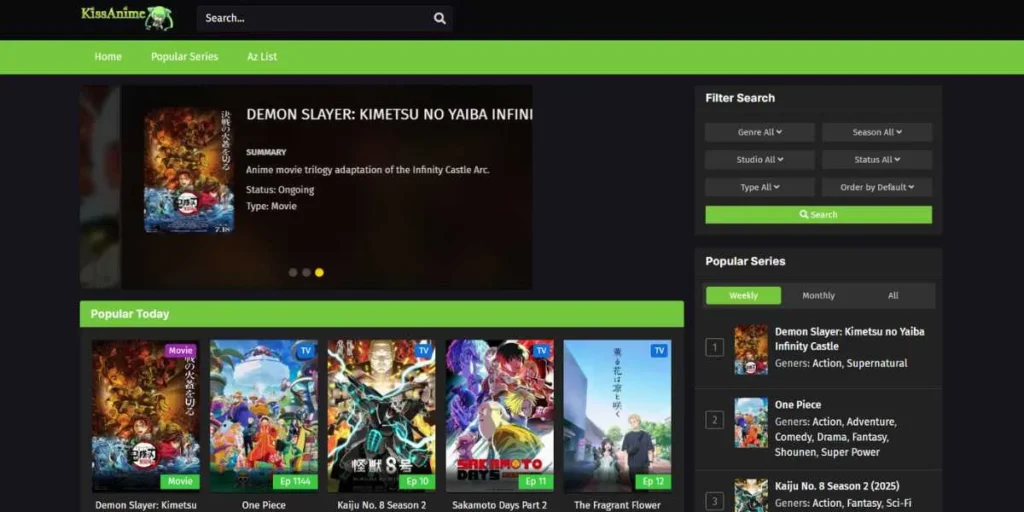Open the Sakamoto Days Part 2 poster
This screenshot has height=512, width=1024.
[x=500, y=415]
